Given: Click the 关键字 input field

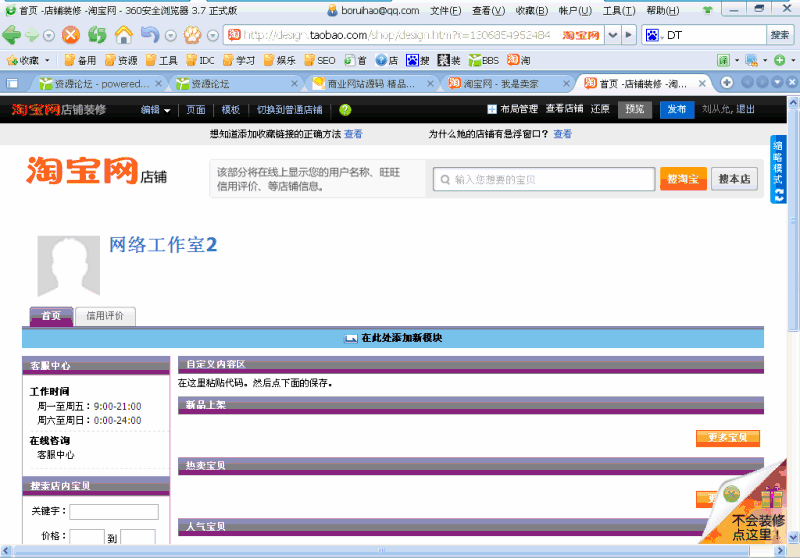Looking at the screenshot, I should (114, 511).
